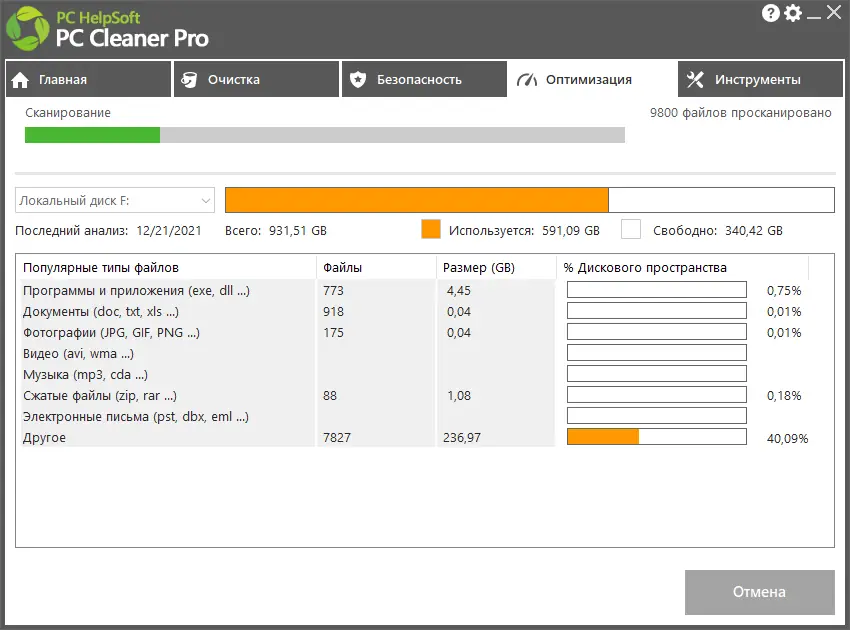Click the Последний анализ date 12/21/2021

[169, 230]
